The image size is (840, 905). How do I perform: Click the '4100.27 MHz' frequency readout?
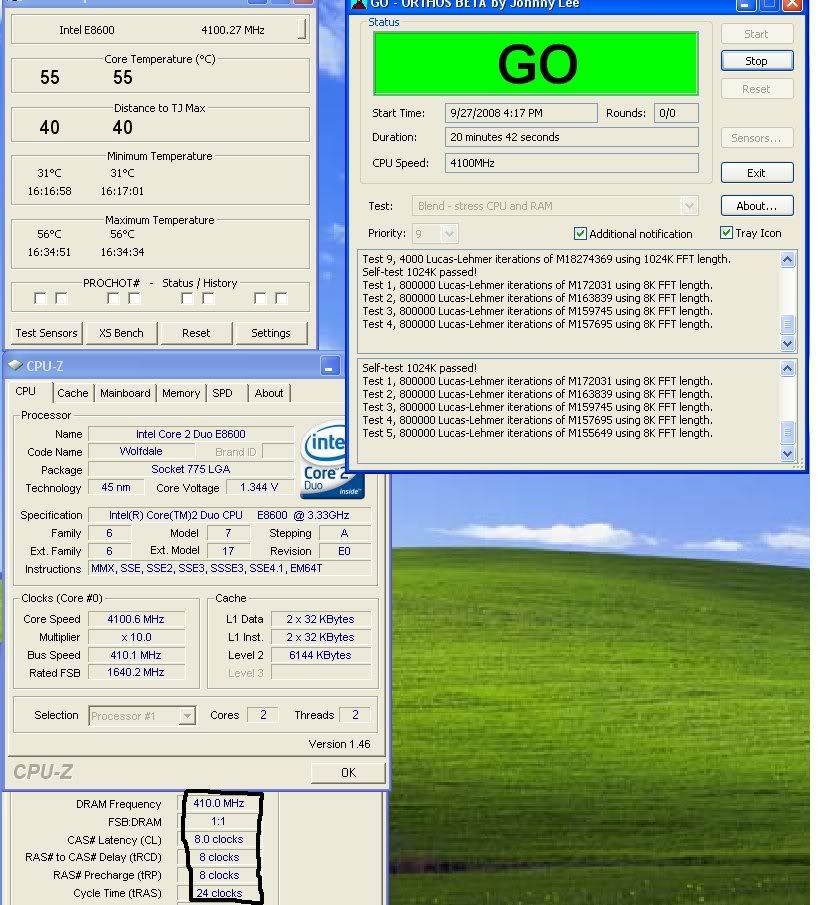tap(233, 30)
